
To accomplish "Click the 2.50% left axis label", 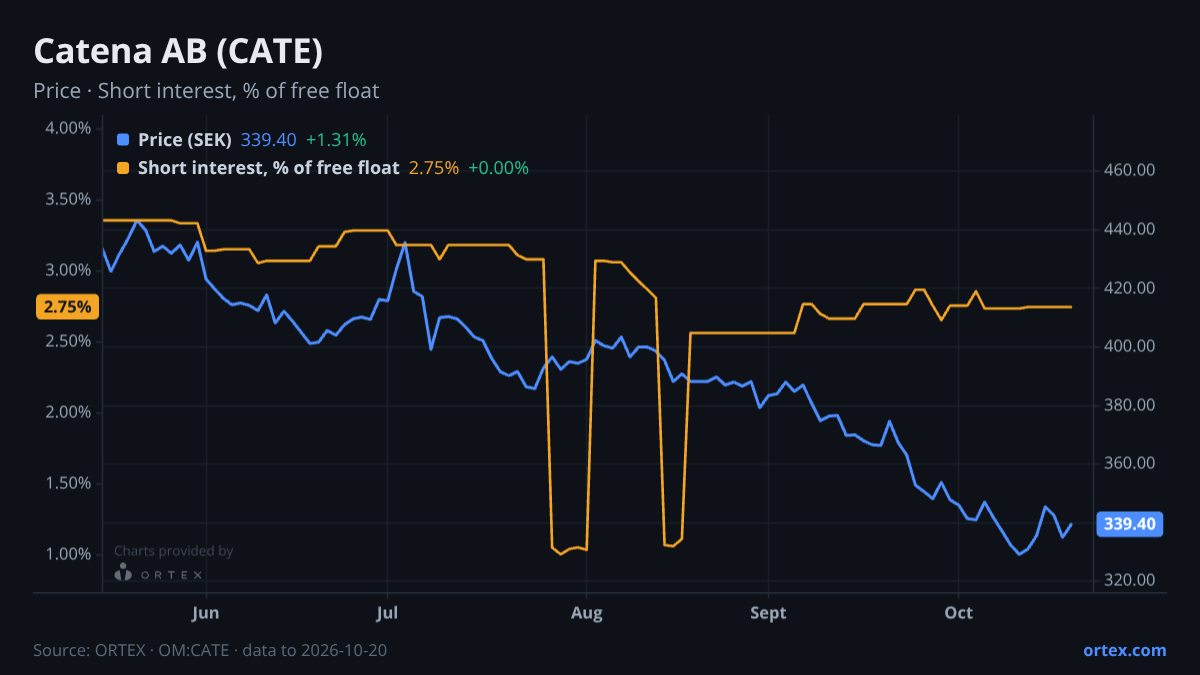I will coord(68,341).
